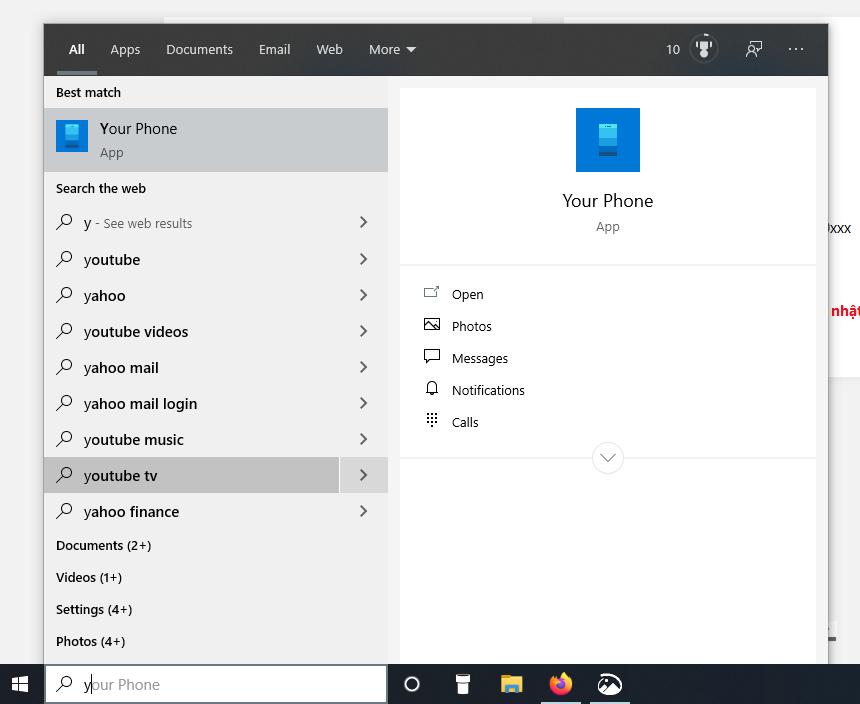The width and height of the screenshot is (860, 704).
Task: Expand the arrow next to 'youtube videos'
Action: coord(363,331)
